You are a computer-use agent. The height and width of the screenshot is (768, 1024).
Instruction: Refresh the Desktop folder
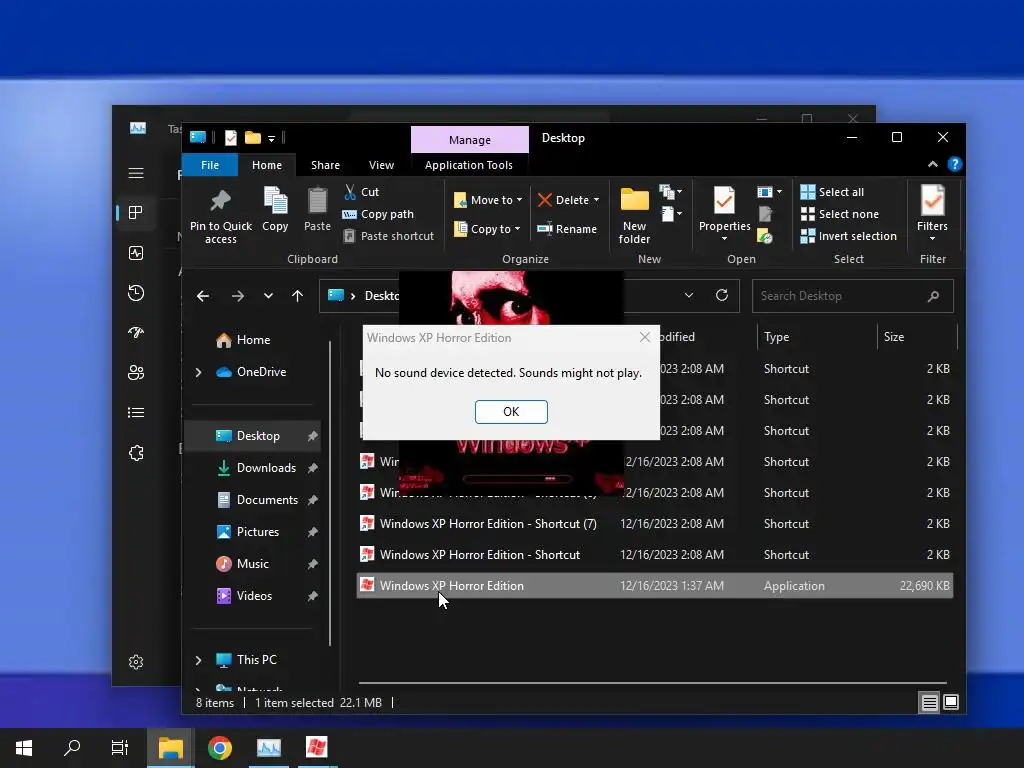722,295
